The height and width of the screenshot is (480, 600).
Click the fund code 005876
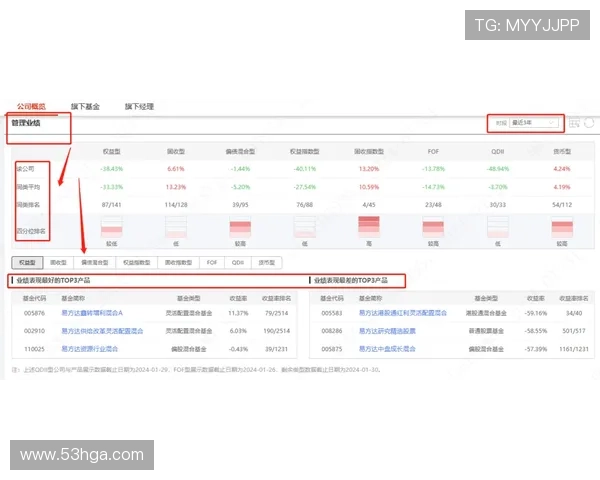coord(34,313)
